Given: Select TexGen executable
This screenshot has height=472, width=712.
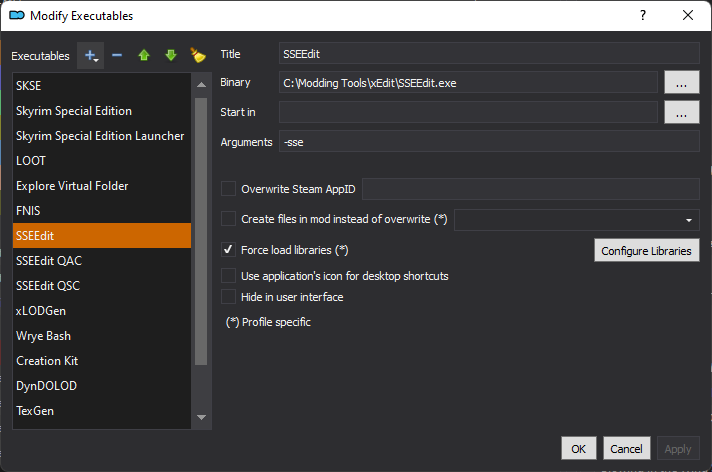Looking at the screenshot, I should tap(102, 410).
